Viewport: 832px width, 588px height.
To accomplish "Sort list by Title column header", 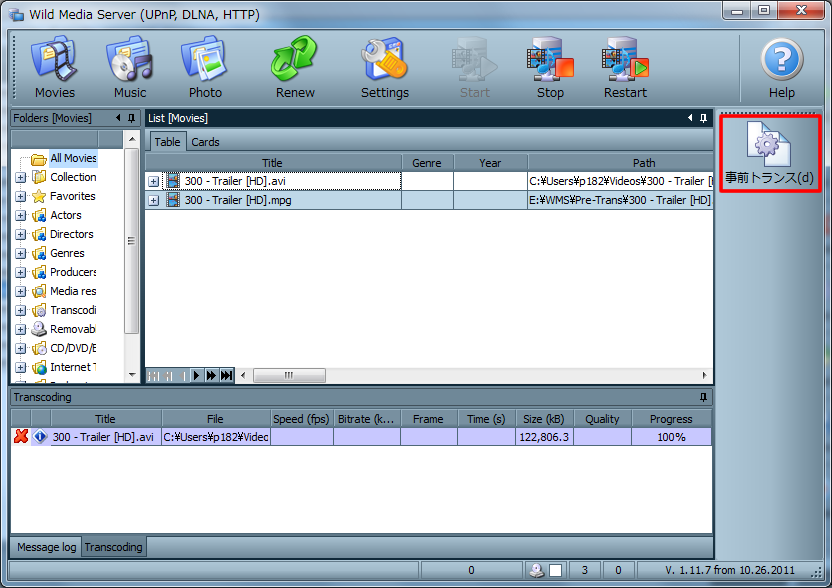I will point(273,163).
